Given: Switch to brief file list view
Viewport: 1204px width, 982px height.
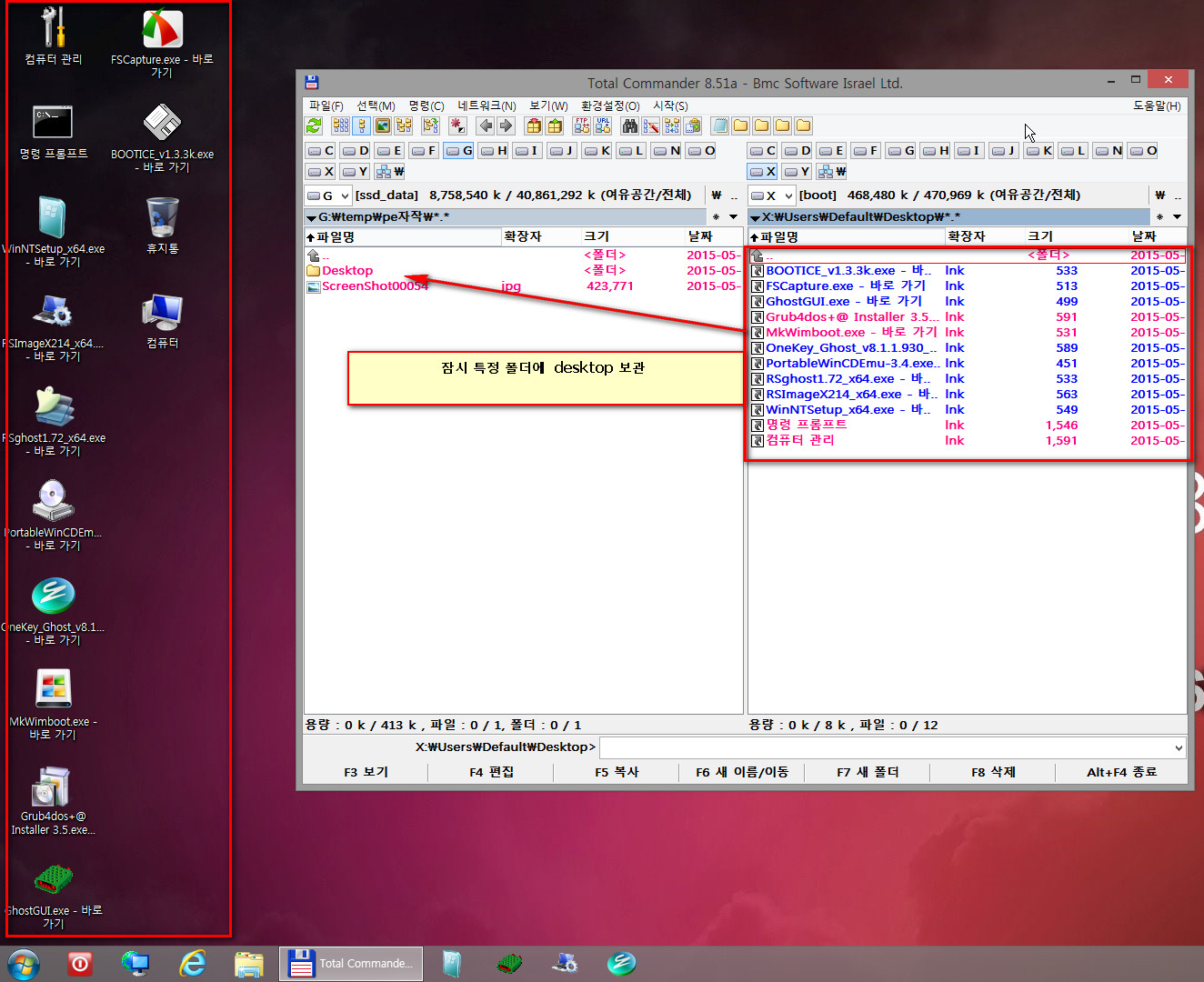Looking at the screenshot, I should click(x=341, y=125).
